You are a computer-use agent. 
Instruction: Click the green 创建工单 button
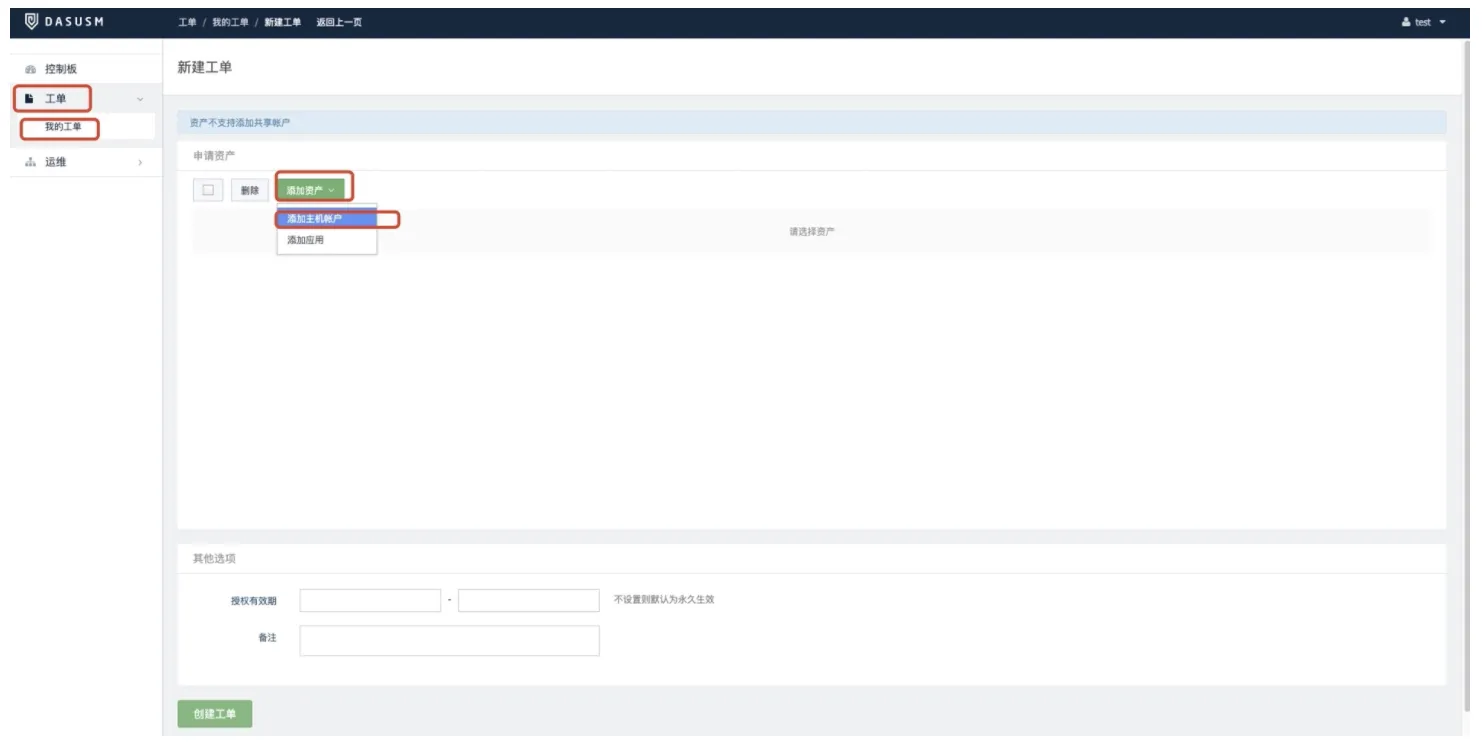point(215,714)
